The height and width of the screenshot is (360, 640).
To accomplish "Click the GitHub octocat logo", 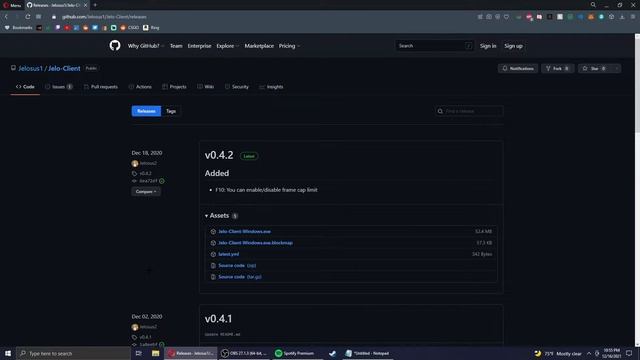I will [x=115, y=45].
